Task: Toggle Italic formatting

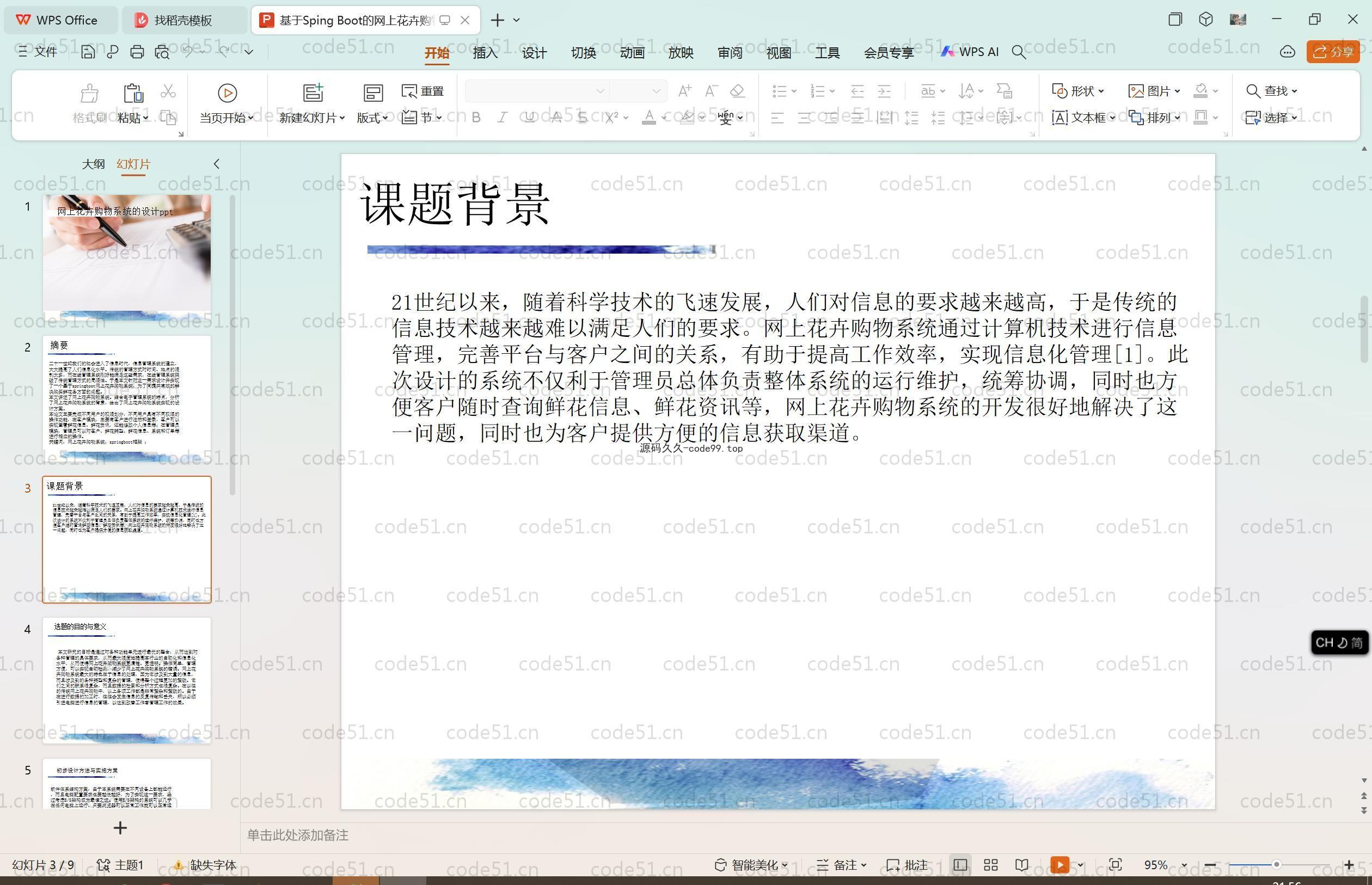Action: coord(503,118)
